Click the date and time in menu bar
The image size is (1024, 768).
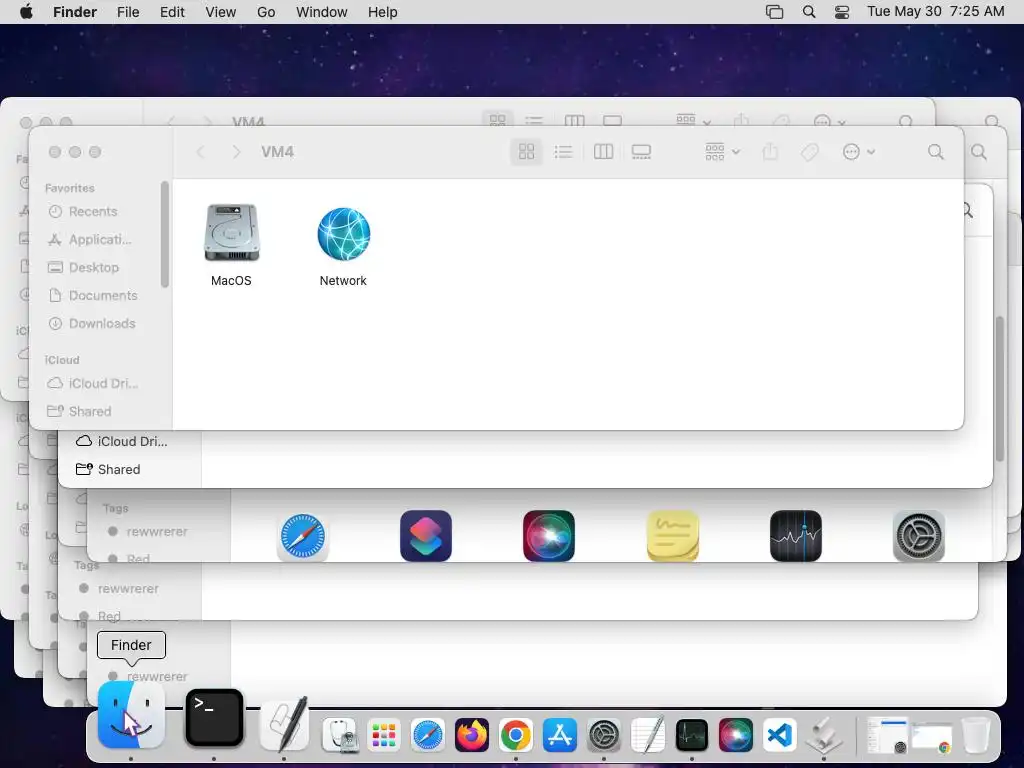tap(935, 12)
